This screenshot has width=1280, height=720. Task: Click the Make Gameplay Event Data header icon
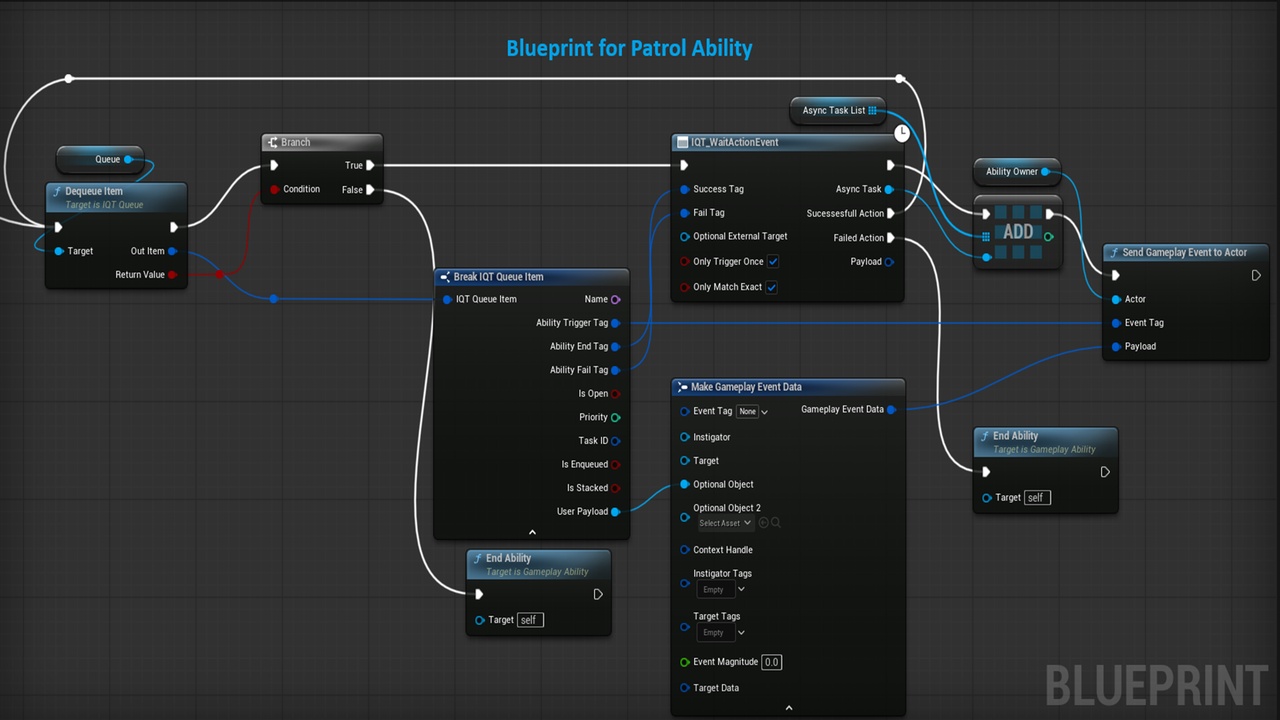pos(682,387)
